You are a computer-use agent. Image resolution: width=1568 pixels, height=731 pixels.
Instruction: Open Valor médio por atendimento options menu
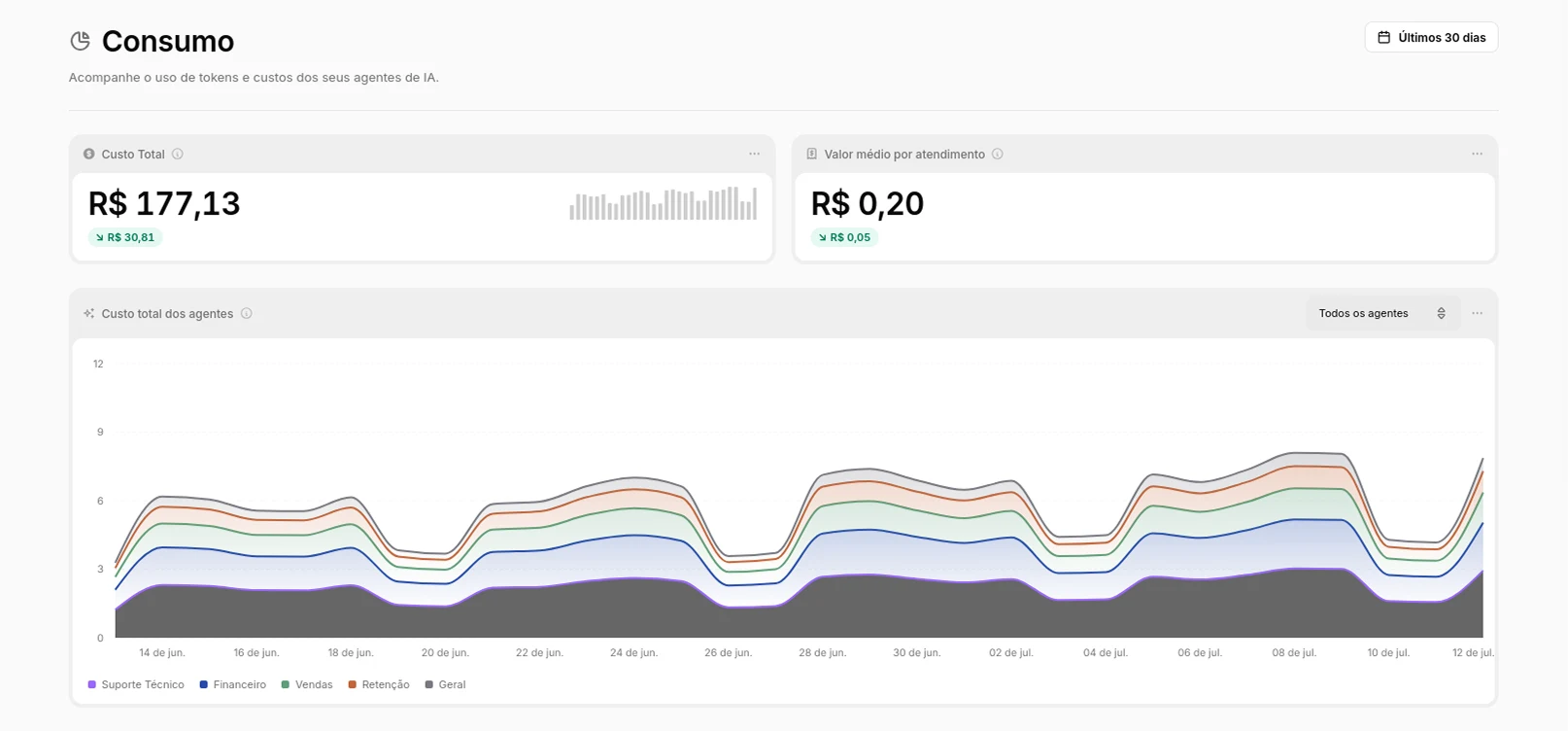tap(1477, 154)
